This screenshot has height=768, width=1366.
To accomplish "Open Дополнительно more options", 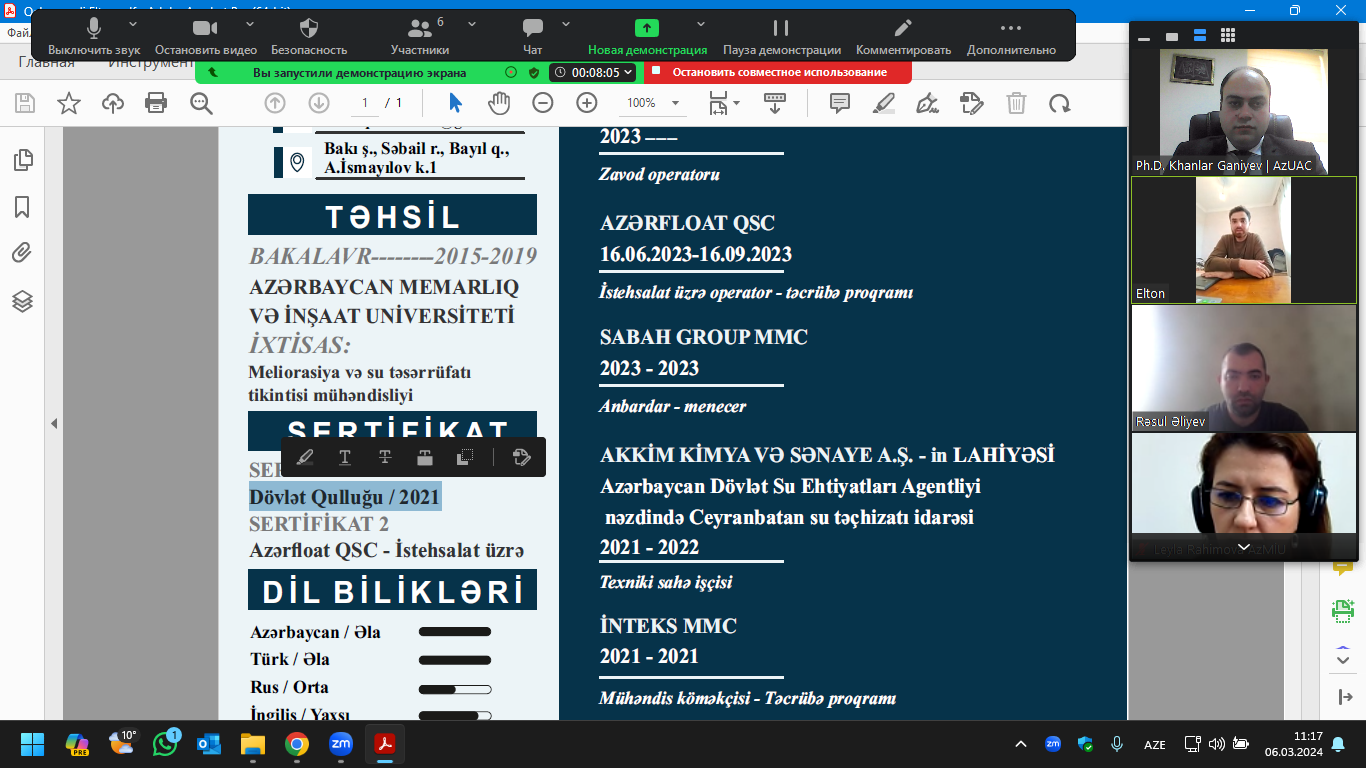I will point(1011,37).
